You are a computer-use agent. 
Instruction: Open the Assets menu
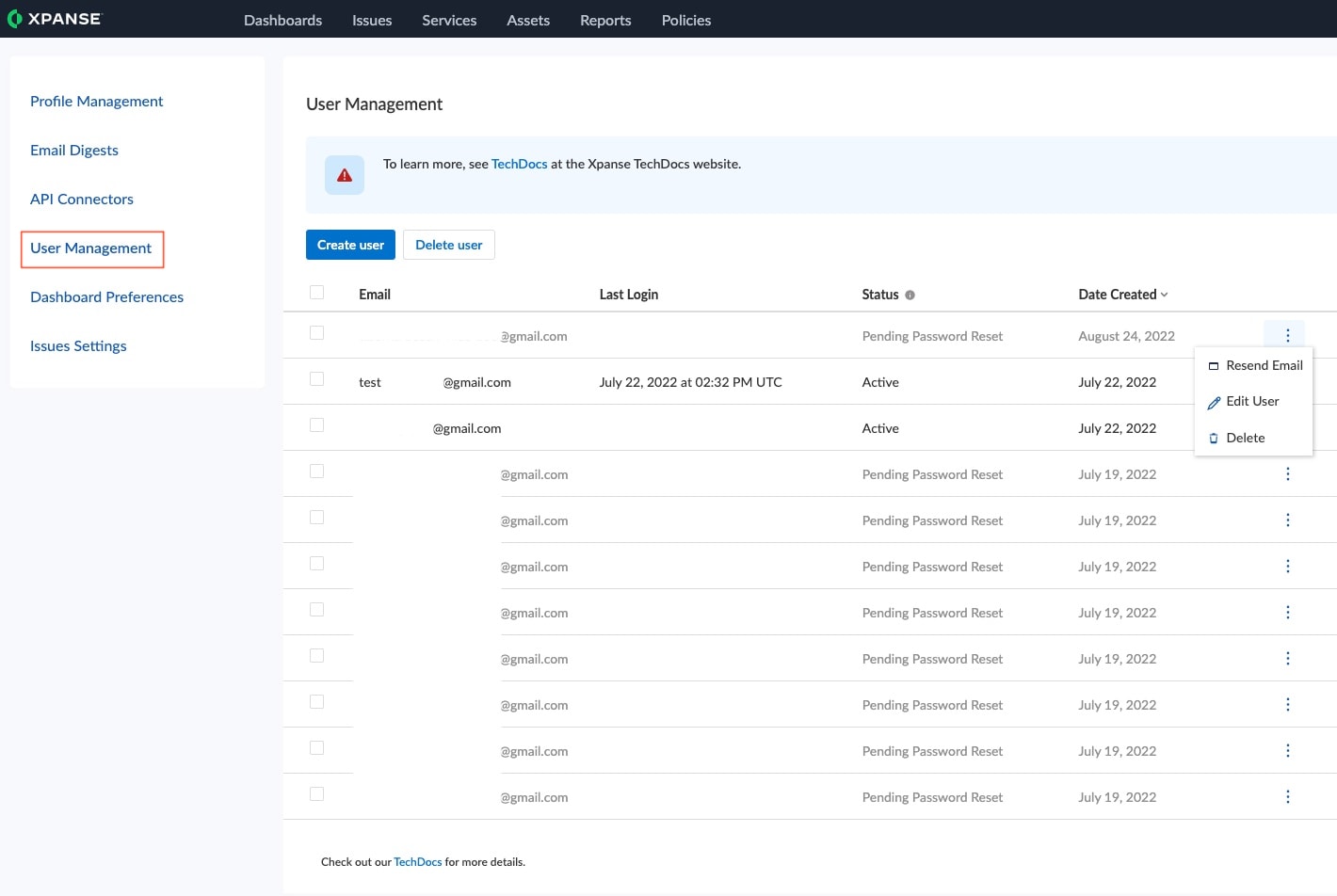pos(528,20)
